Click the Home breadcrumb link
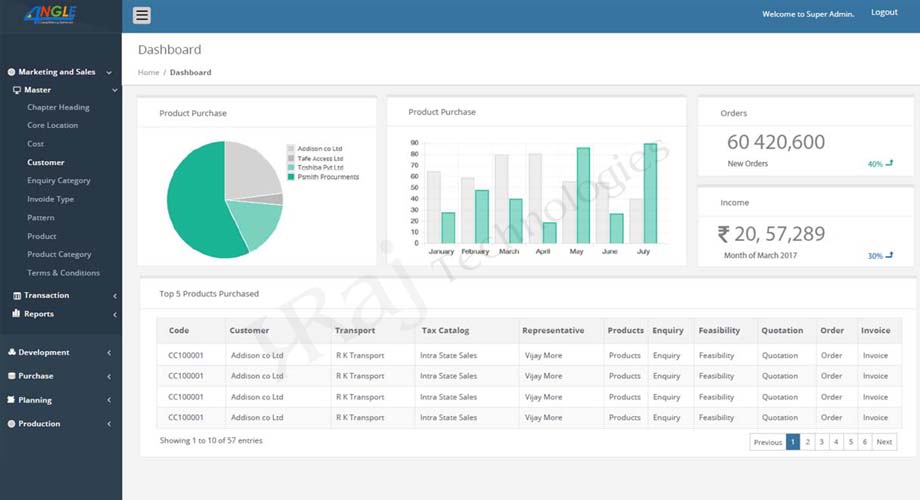 click(148, 73)
